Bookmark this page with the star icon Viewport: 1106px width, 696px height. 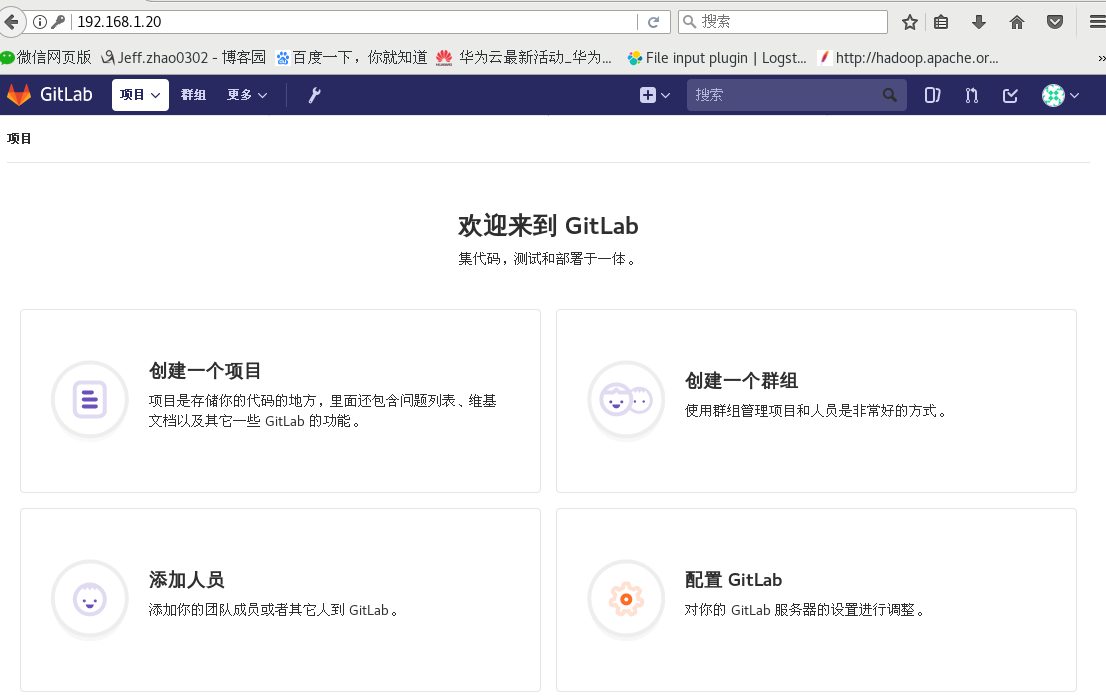click(x=910, y=23)
